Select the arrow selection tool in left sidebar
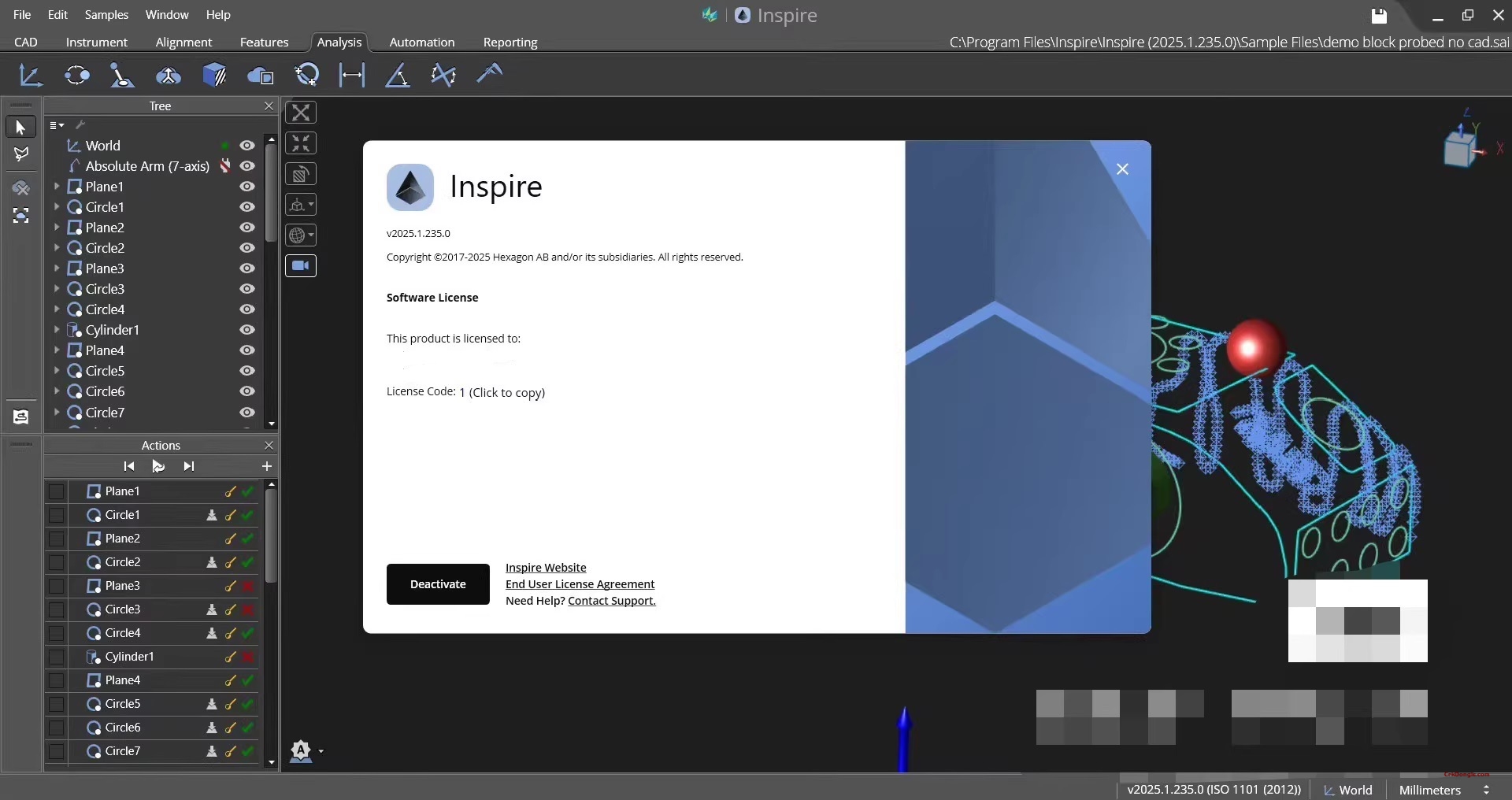Image resolution: width=1512 pixels, height=800 pixels. tap(21, 126)
